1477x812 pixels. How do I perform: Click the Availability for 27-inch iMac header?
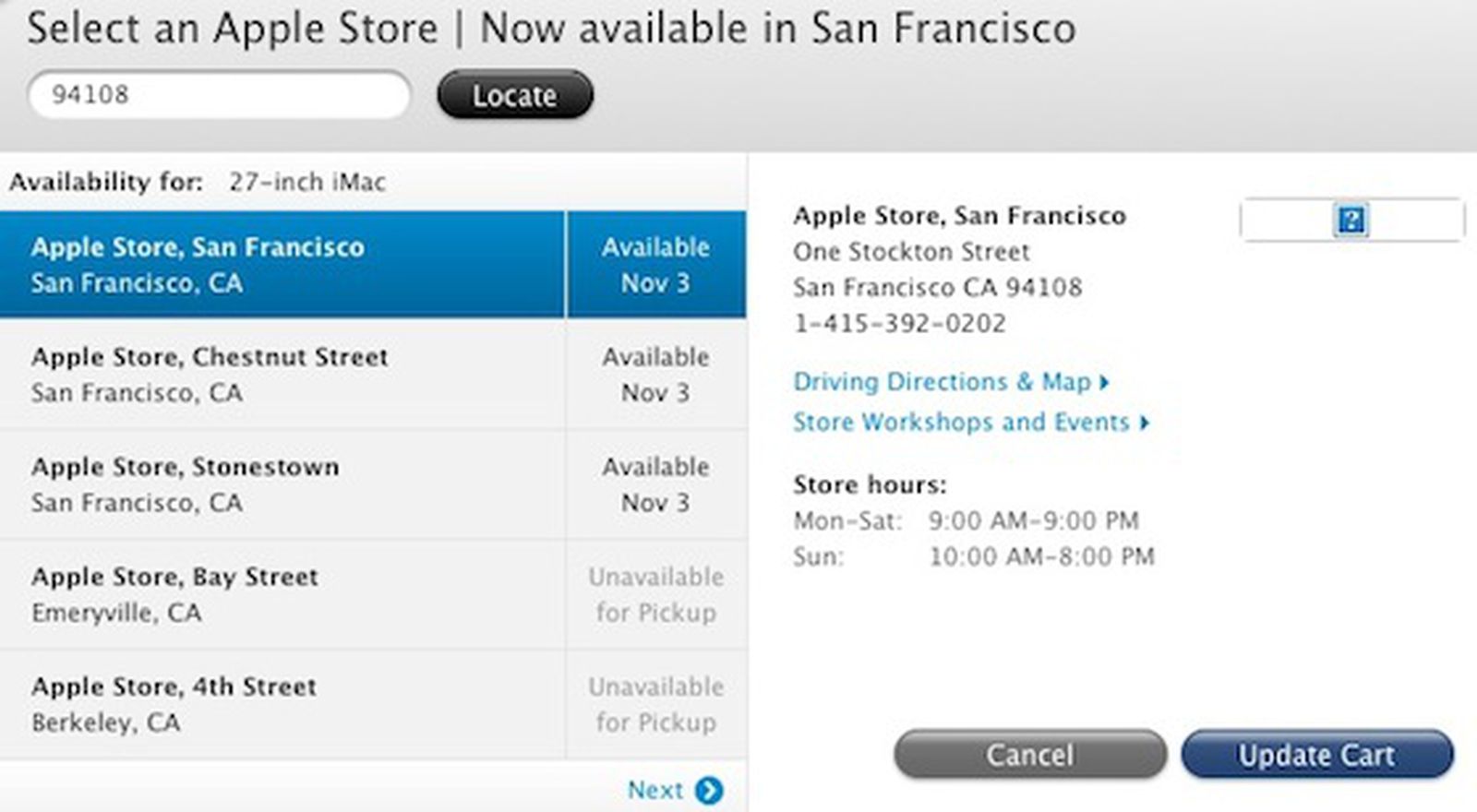pos(198,181)
